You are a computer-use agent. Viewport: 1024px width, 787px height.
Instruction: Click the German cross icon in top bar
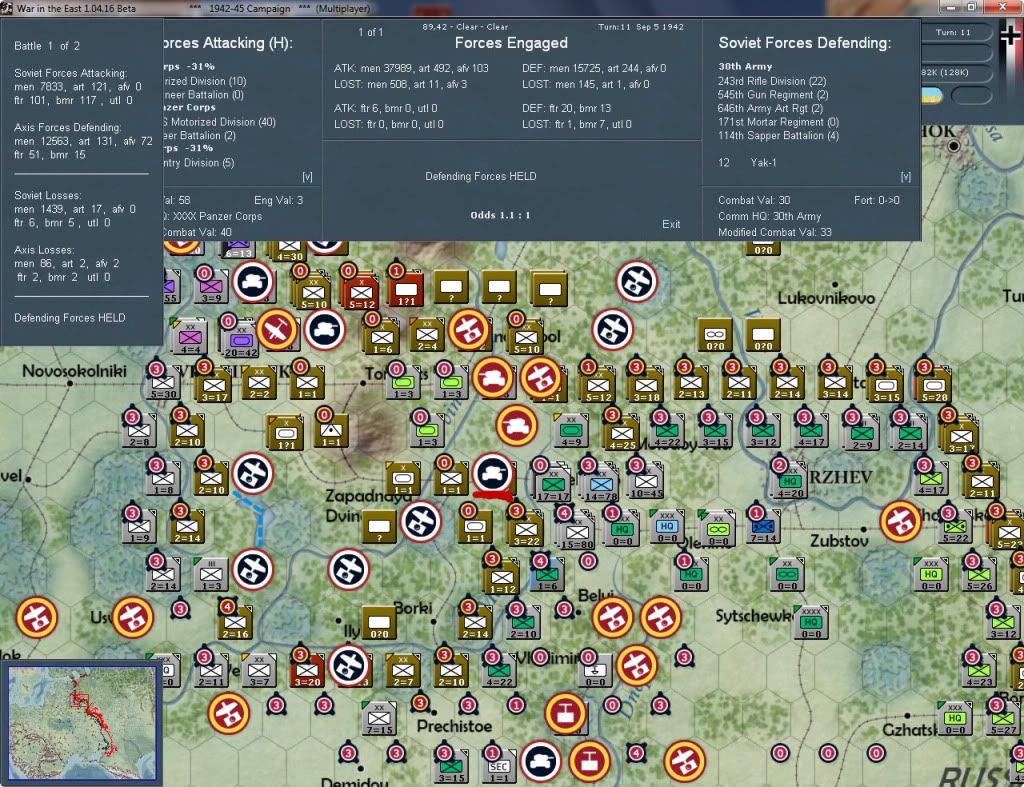pyautogui.click(x=1010, y=36)
